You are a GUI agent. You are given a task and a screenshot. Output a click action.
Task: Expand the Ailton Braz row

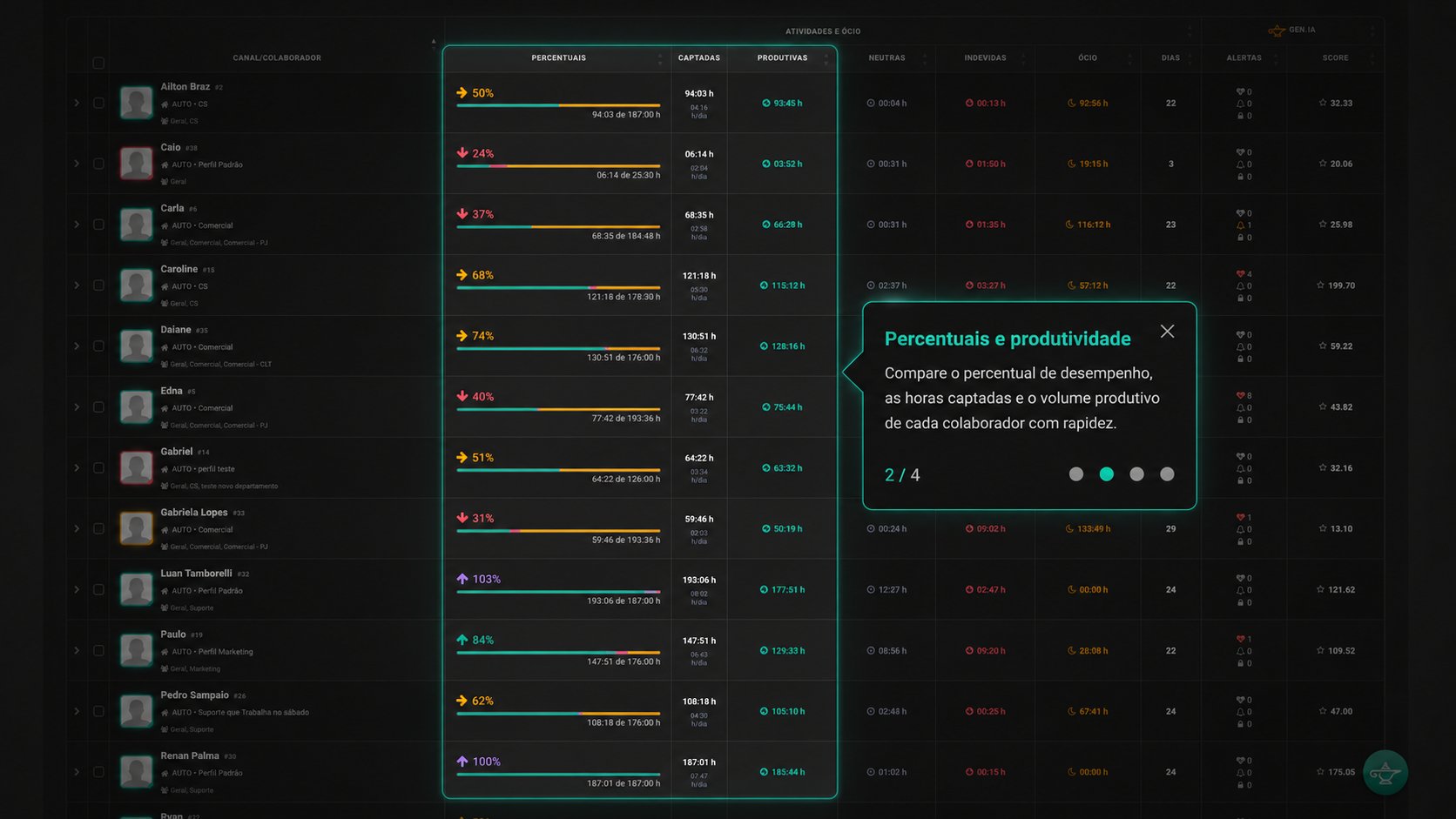pyautogui.click(x=77, y=103)
